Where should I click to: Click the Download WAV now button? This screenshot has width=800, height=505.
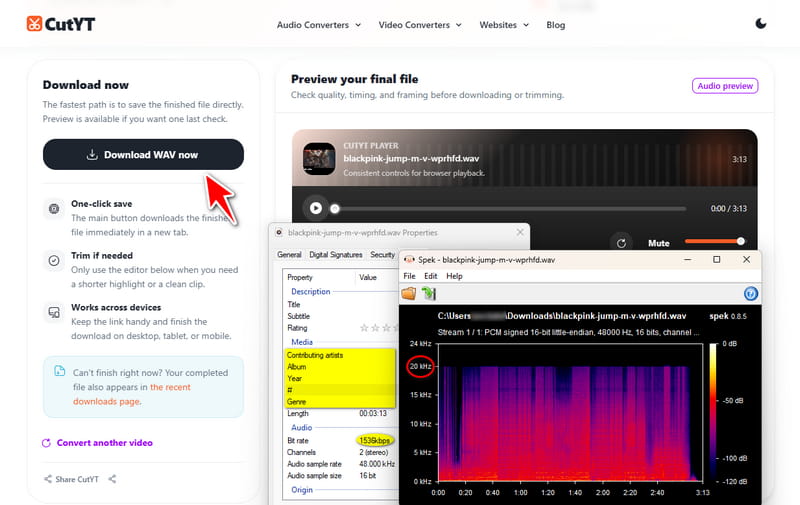pos(143,155)
